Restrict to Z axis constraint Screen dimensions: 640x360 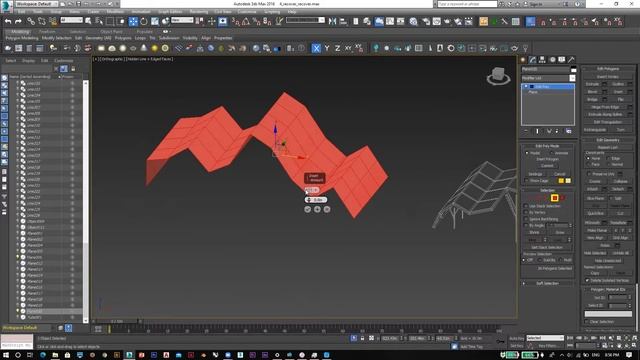tap(338, 48)
